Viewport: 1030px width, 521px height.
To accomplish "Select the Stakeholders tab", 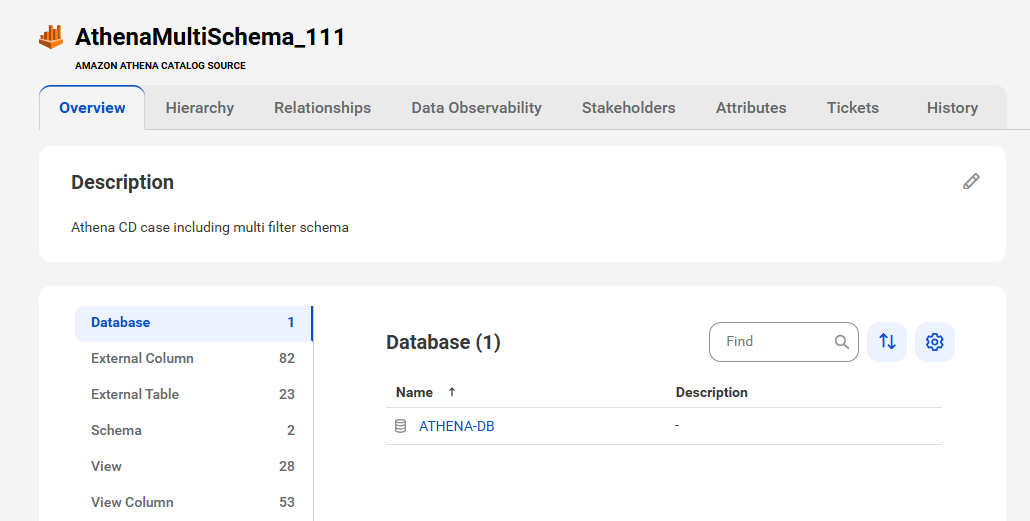I will pyautogui.click(x=629, y=108).
